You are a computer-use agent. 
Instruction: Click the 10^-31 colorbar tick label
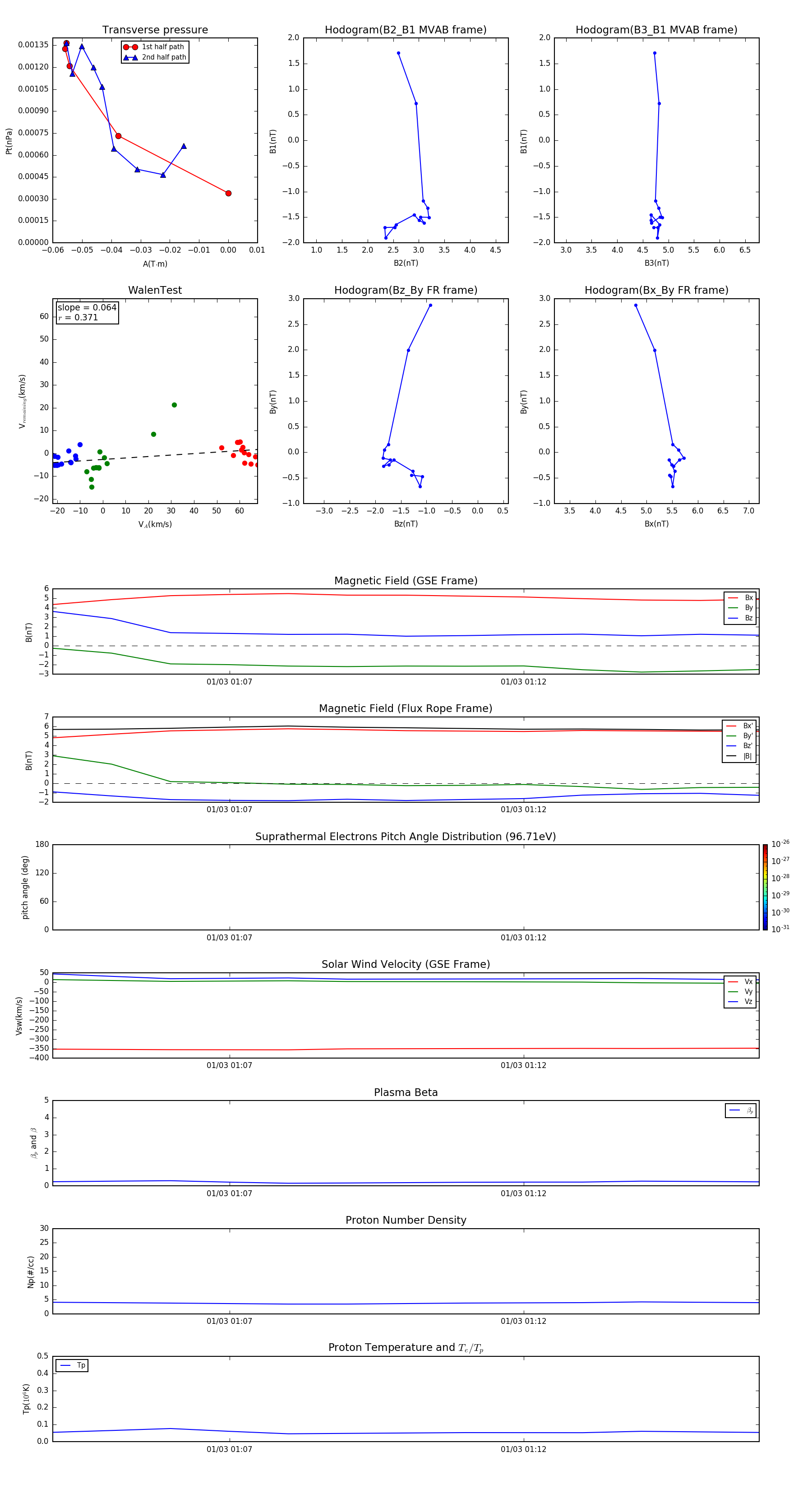[x=780, y=929]
